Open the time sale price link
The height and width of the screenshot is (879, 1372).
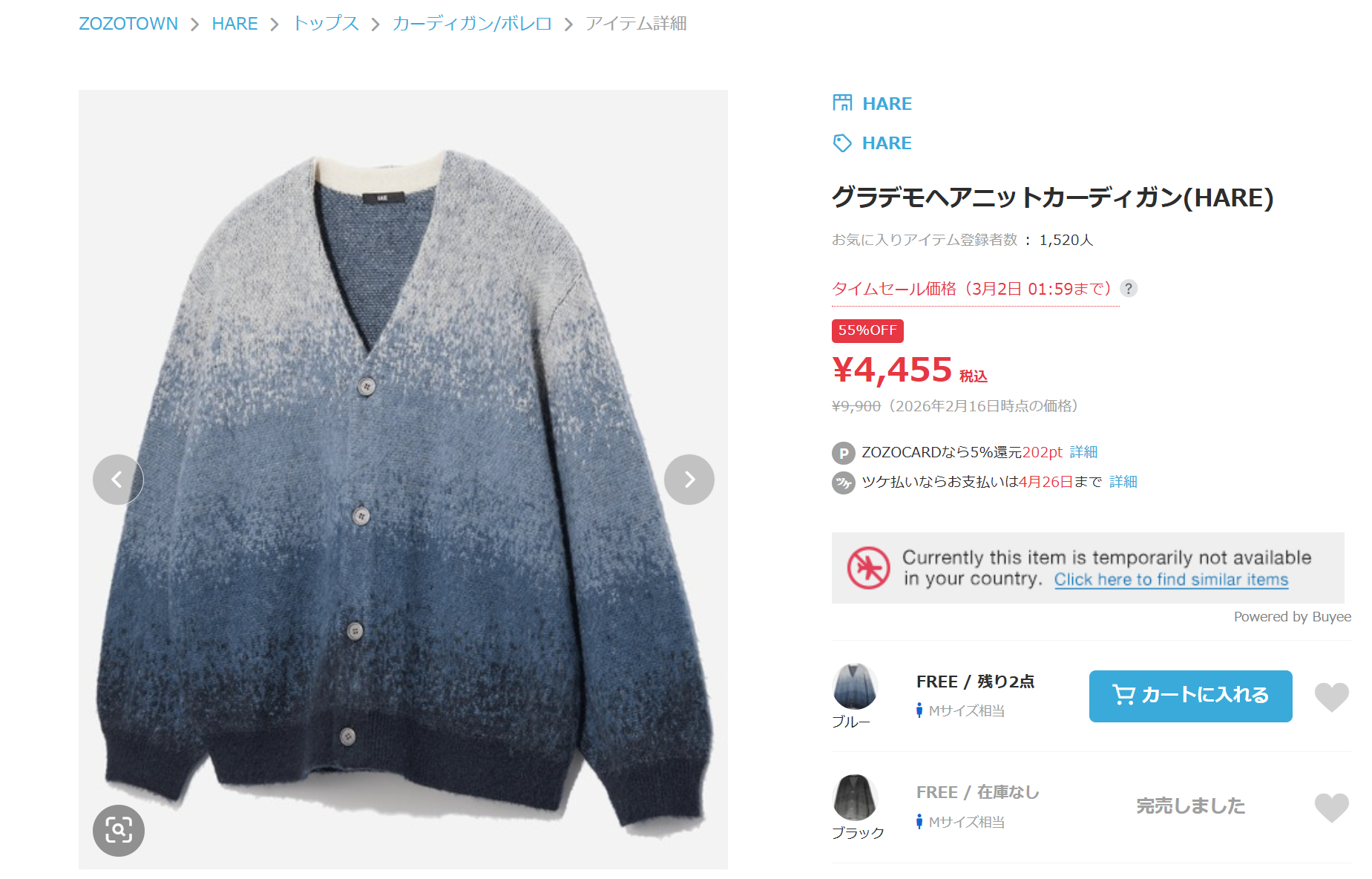point(972,289)
